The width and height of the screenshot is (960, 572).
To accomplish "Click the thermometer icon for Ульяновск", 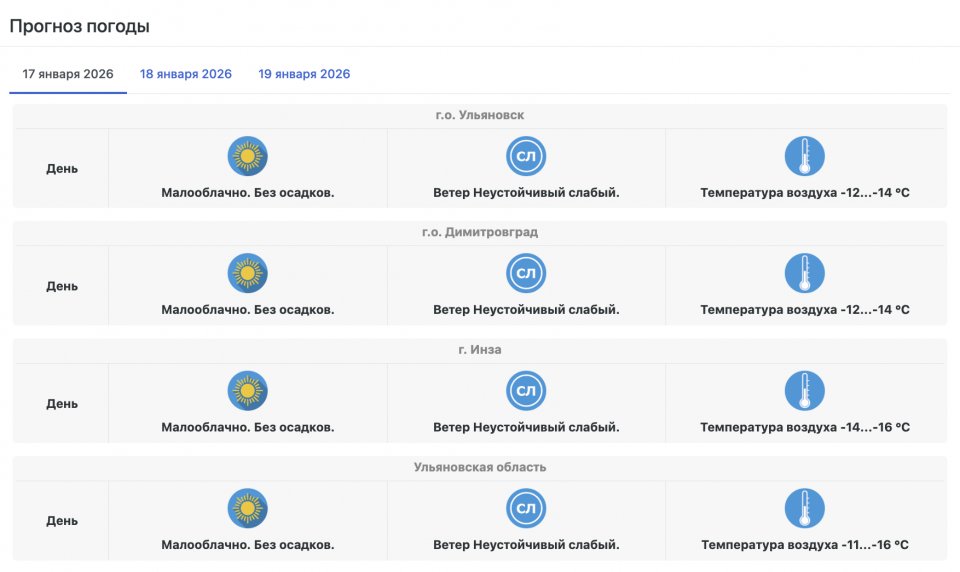I will pyautogui.click(x=804, y=156).
